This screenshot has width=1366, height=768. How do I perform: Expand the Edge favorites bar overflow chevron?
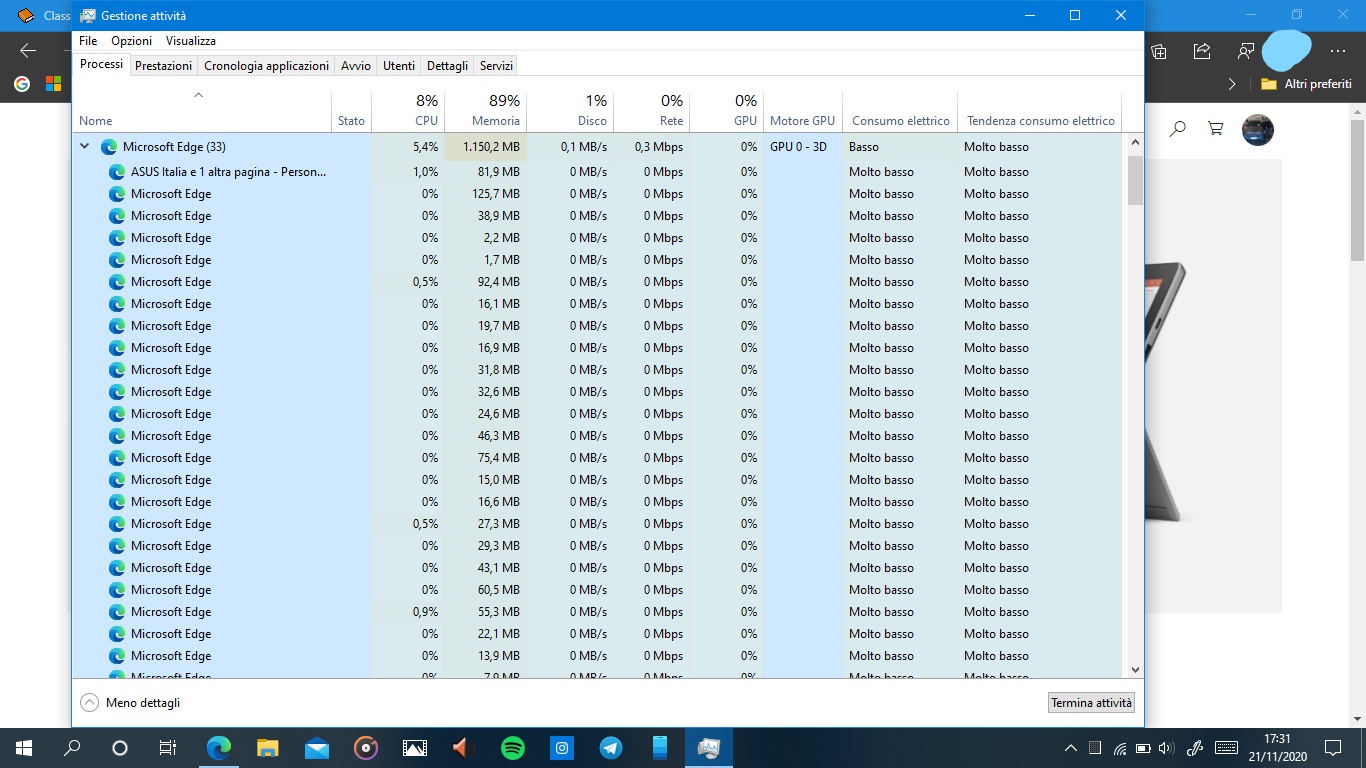click(1232, 84)
